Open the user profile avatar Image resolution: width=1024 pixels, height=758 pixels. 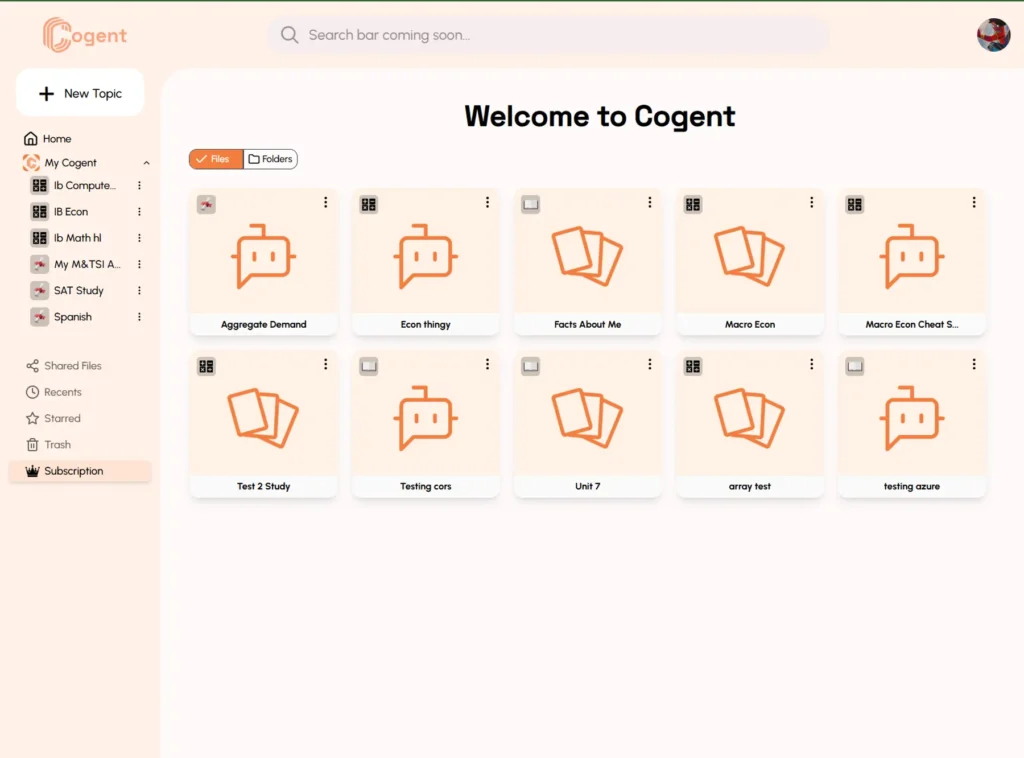click(x=993, y=35)
